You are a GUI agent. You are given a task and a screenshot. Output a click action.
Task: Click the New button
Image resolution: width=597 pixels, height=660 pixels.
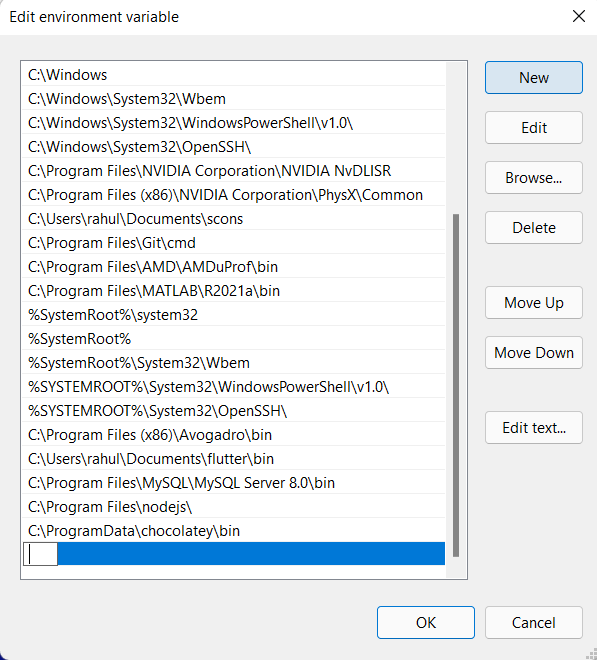pyautogui.click(x=533, y=77)
